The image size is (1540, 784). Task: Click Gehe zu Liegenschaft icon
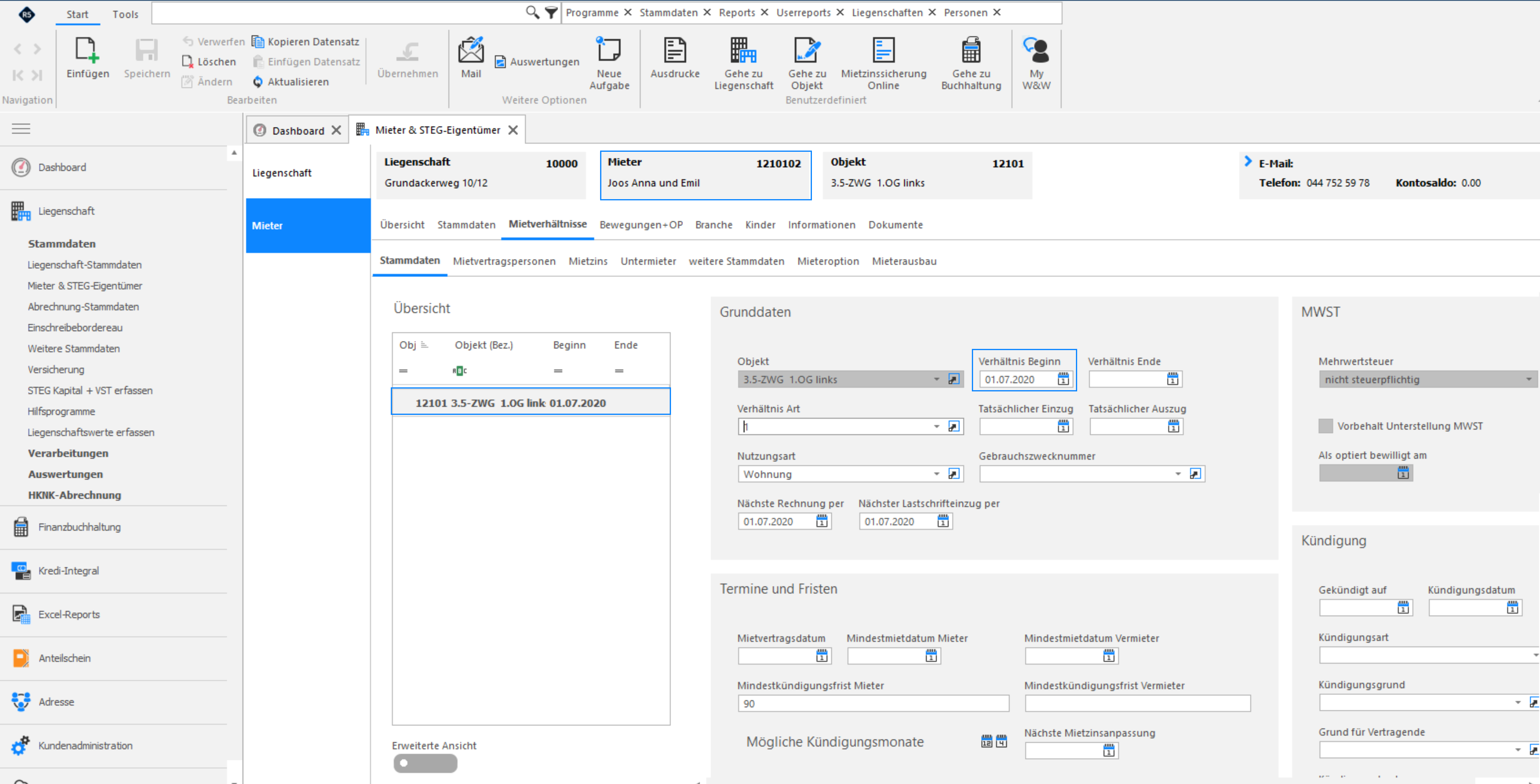(x=743, y=50)
